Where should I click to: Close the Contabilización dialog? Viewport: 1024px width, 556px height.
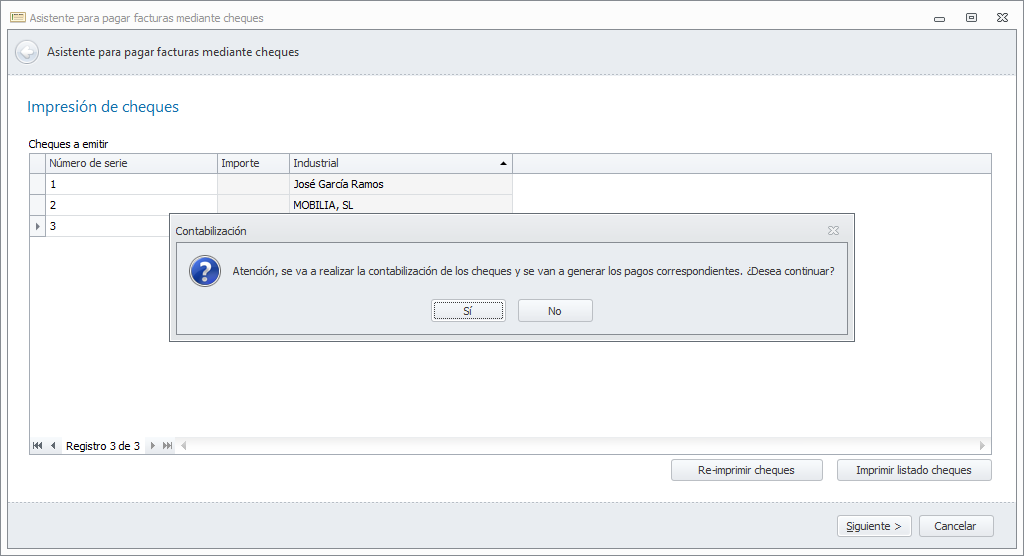click(833, 231)
